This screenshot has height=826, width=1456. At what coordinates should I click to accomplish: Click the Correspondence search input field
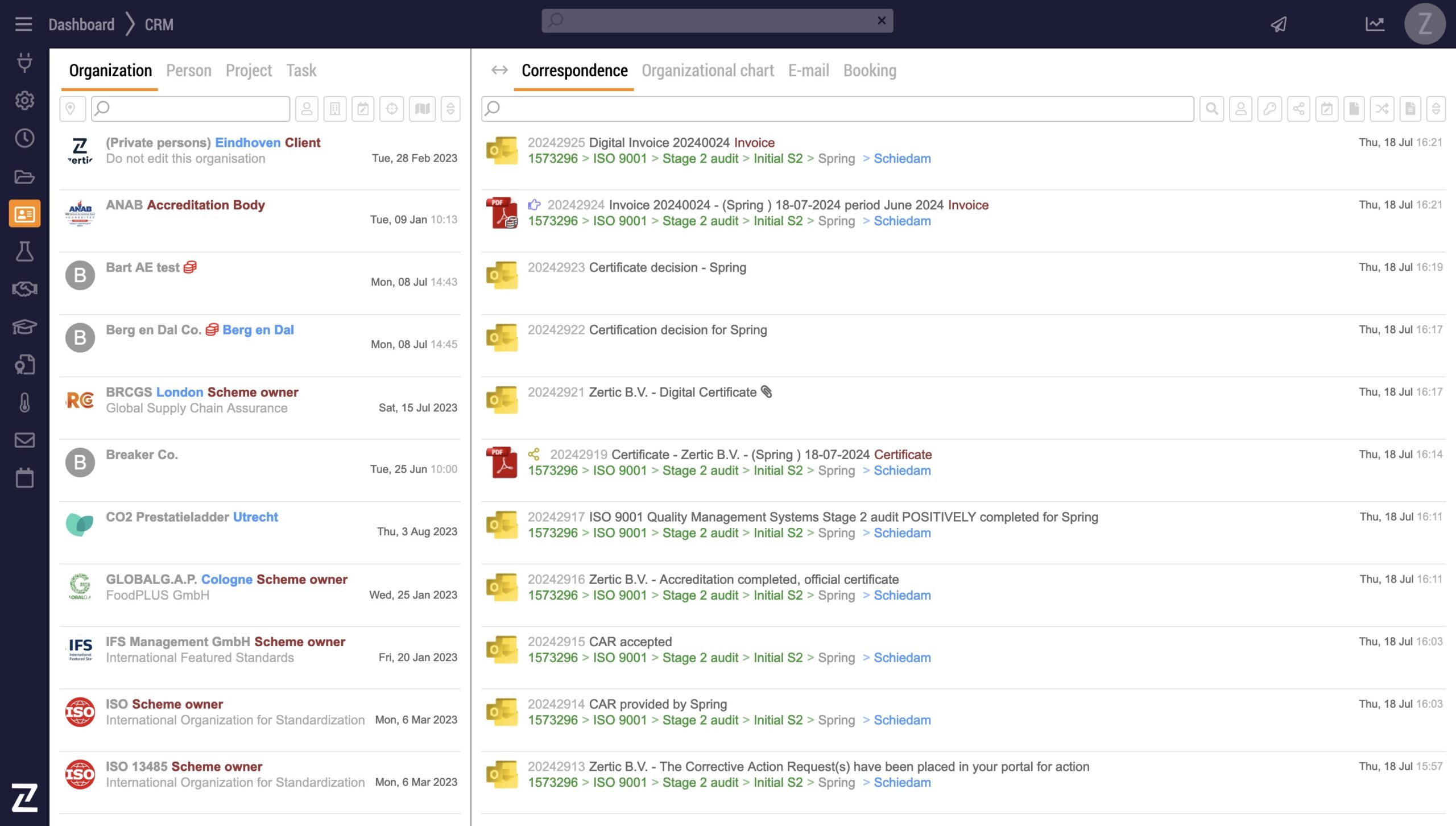[842, 109]
